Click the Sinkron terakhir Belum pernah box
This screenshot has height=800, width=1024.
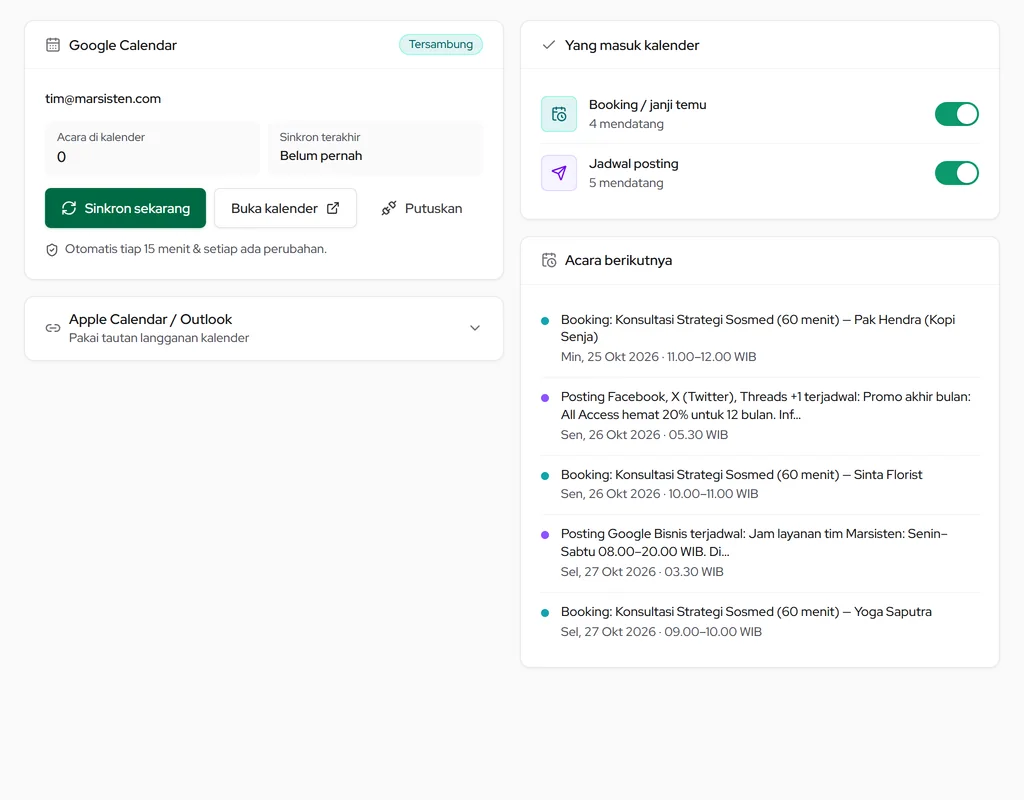point(375,148)
